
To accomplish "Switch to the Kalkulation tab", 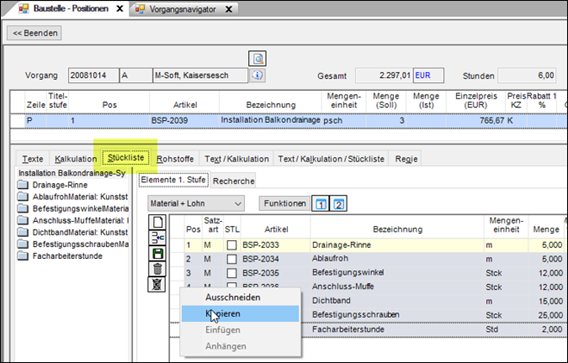I will (76, 159).
